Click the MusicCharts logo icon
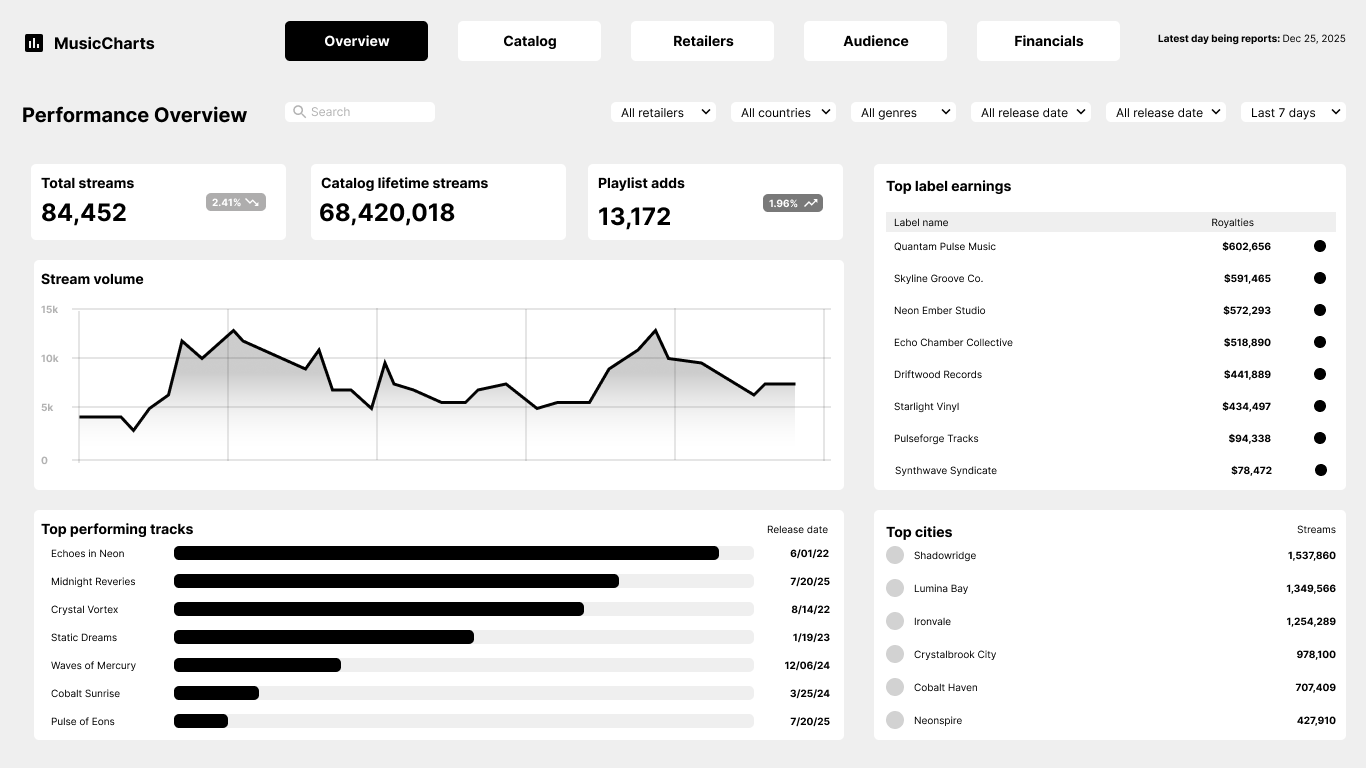1366x768 pixels. [34, 43]
